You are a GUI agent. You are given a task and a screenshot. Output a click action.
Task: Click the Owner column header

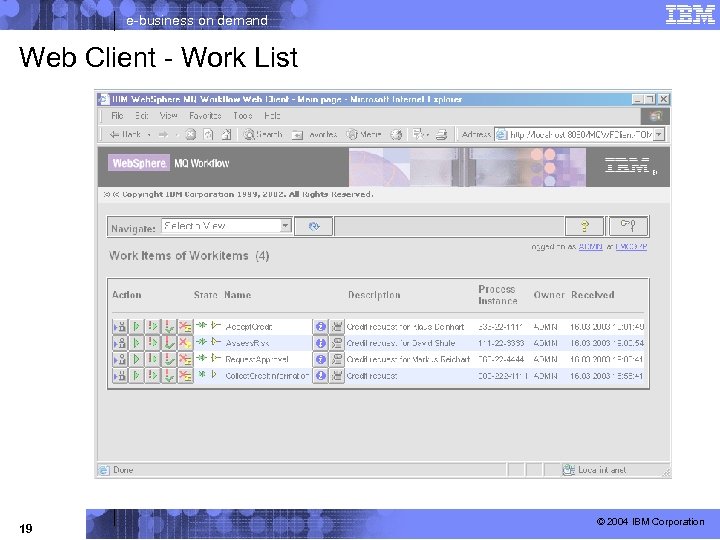tap(549, 295)
